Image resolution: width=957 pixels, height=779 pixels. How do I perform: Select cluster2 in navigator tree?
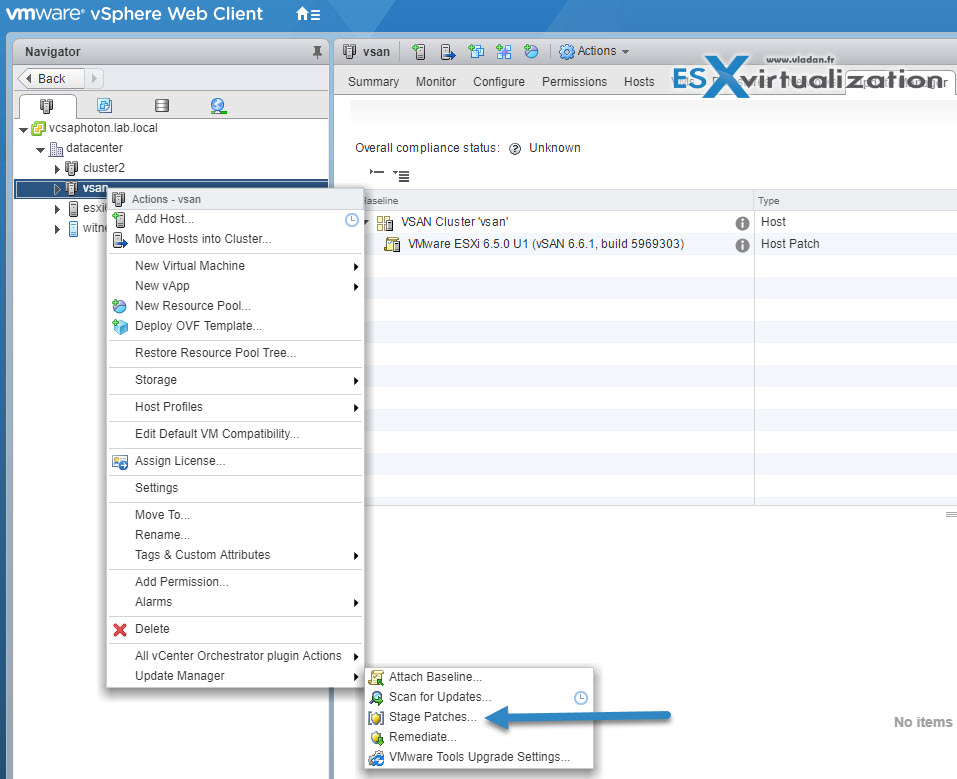click(104, 168)
